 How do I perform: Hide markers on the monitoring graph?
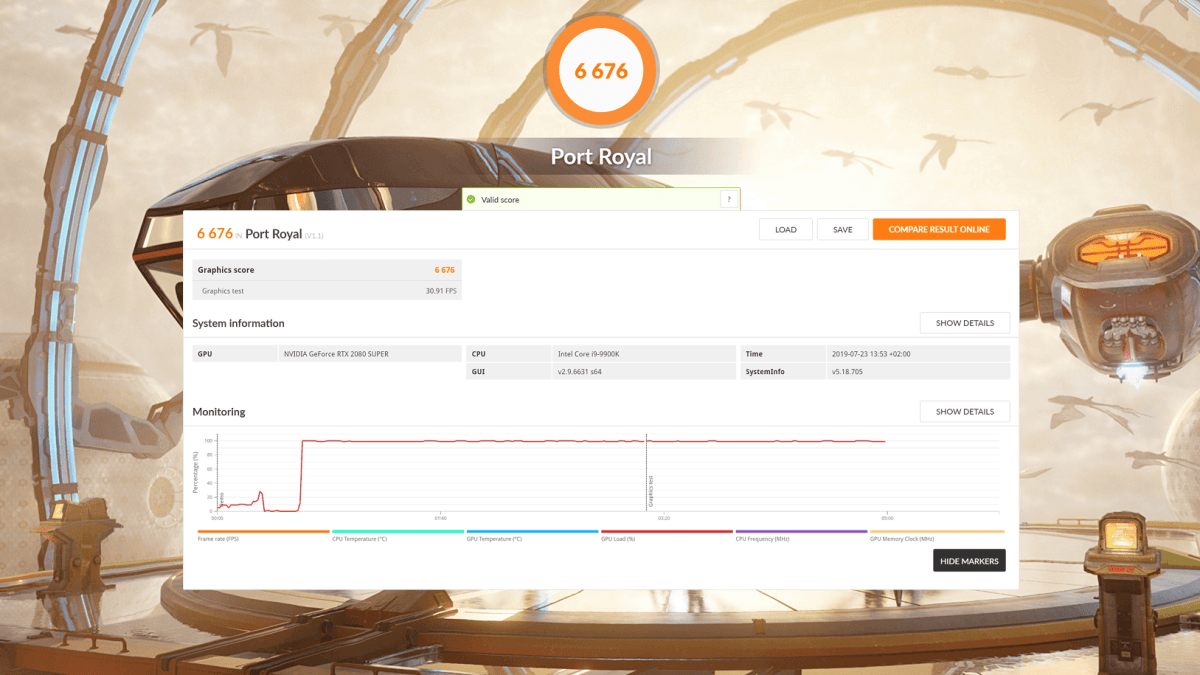pos(969,561)
